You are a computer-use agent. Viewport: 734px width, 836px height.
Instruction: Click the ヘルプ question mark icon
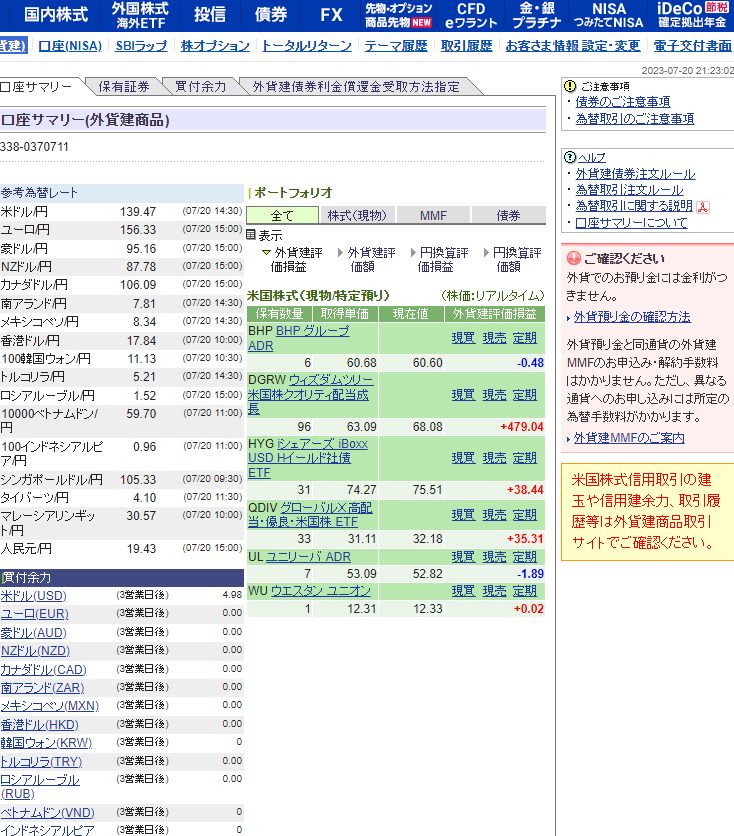570,157
